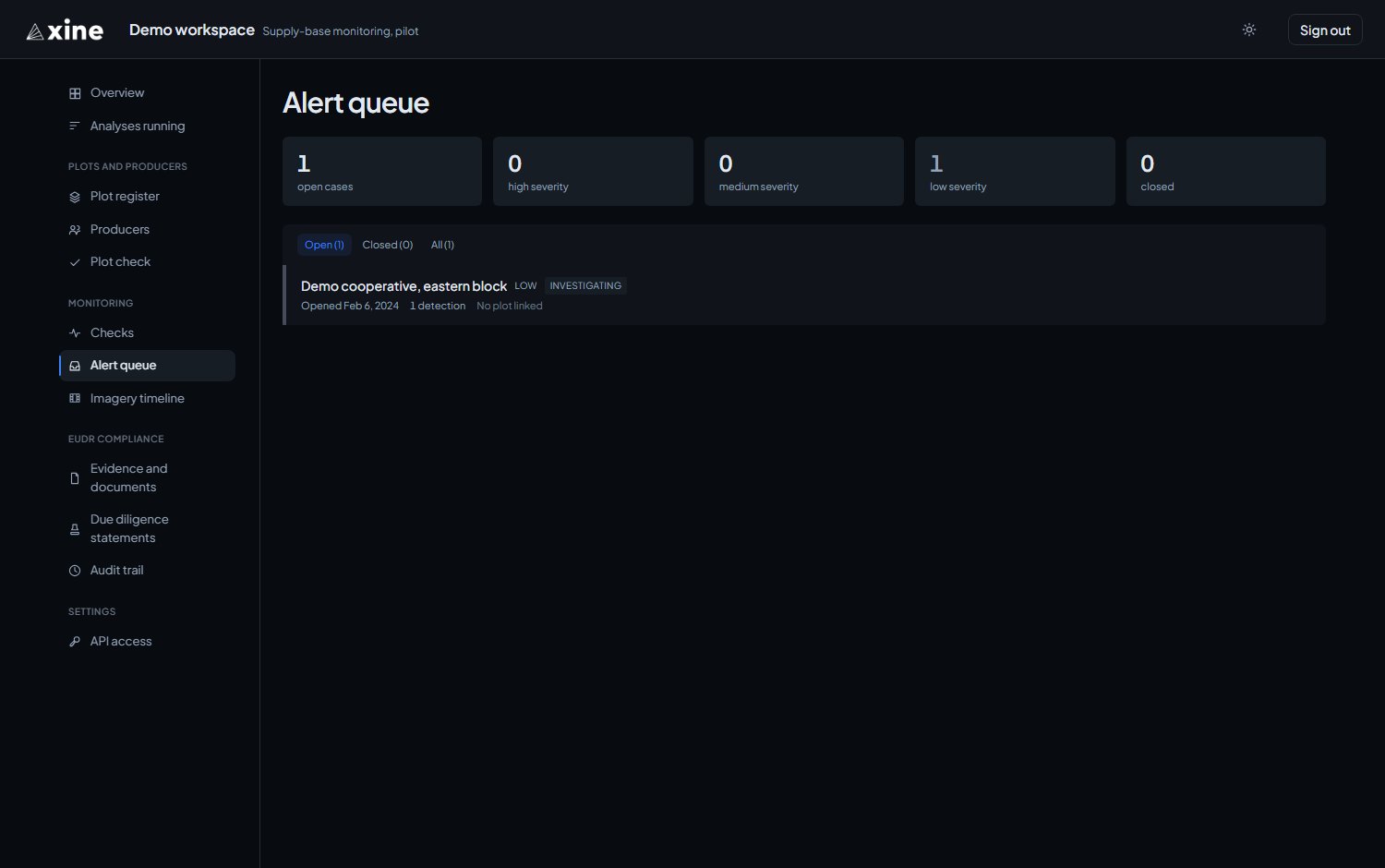Click the 'Opened Feb 6, 2024' text

click(x=350, y=307)
